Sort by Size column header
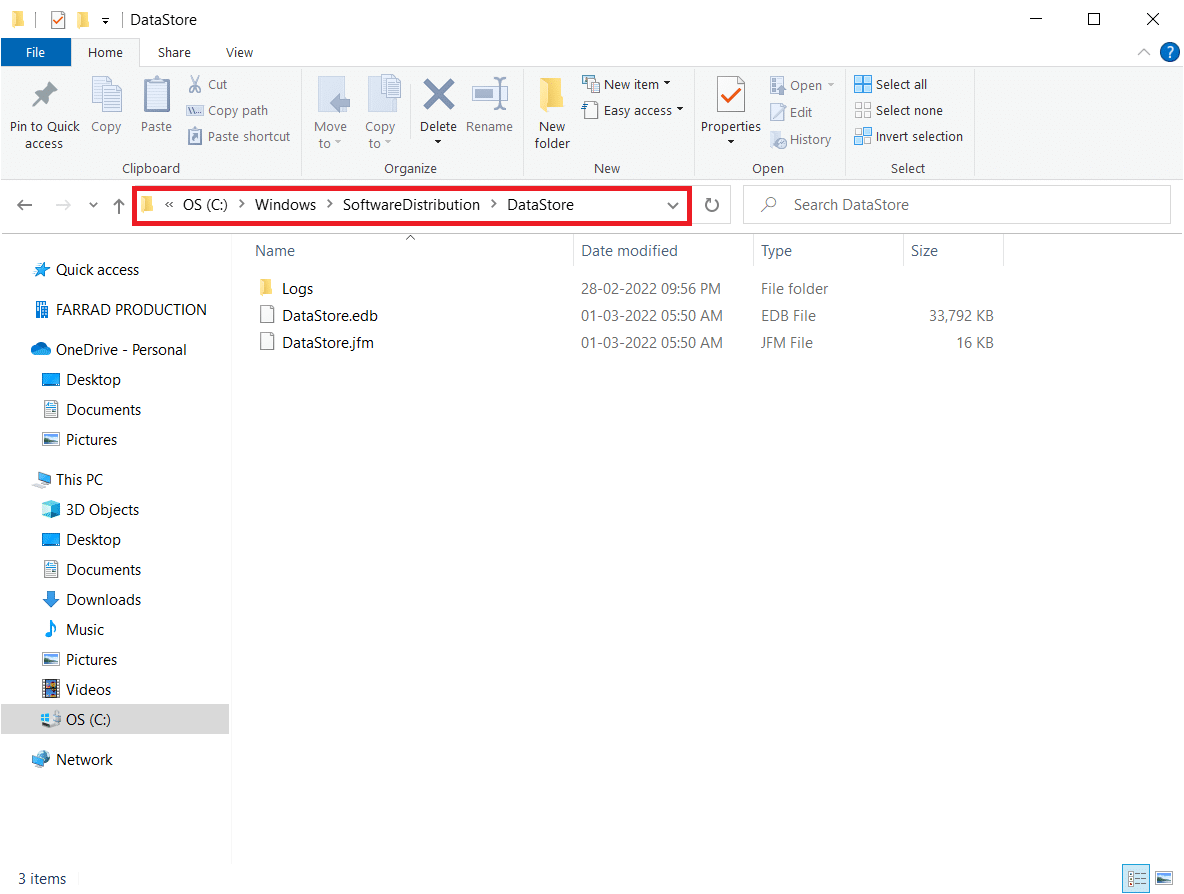 pyautogui.click(x=954, y=251)
